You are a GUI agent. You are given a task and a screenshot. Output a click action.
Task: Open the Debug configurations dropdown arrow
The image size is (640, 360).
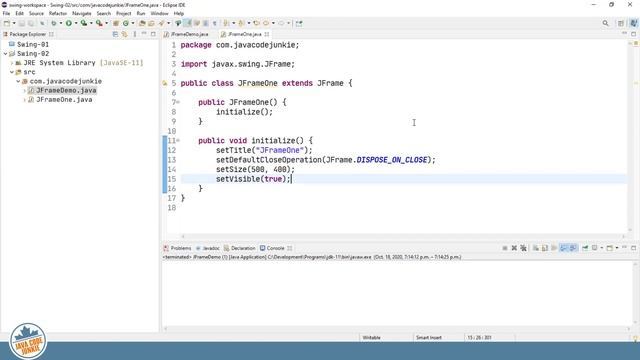click(x=61, y=23)
